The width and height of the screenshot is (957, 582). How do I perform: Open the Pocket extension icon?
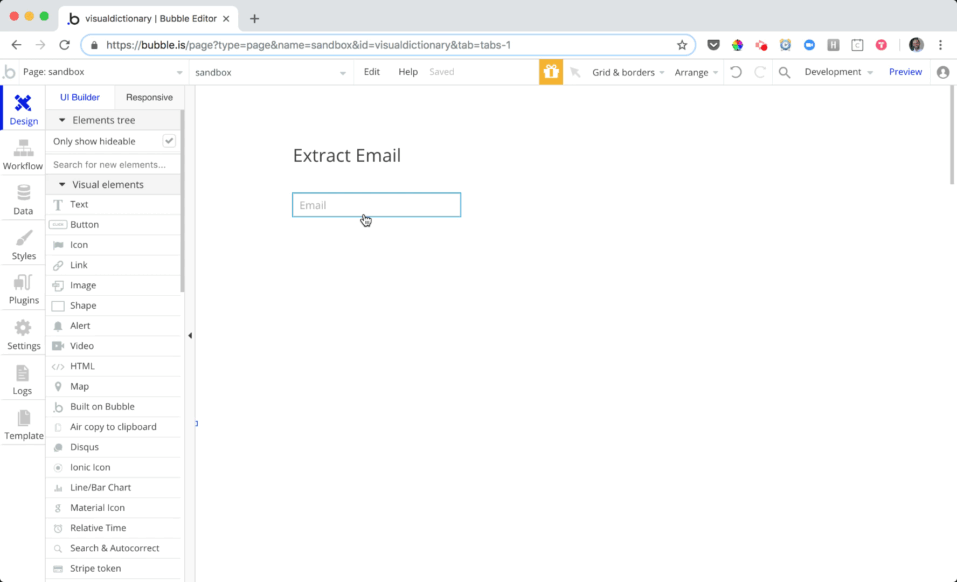713,45
